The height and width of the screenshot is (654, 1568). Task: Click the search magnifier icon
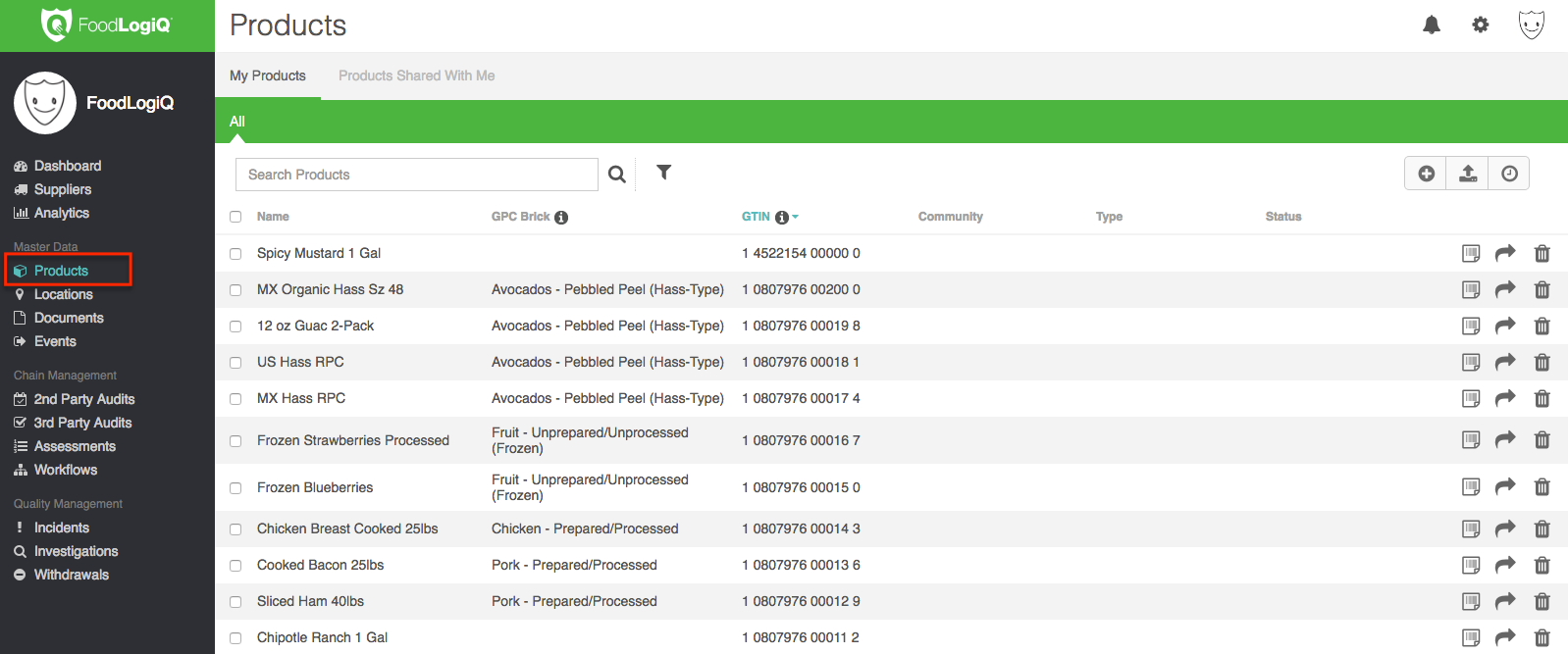[x=616, y=175]
